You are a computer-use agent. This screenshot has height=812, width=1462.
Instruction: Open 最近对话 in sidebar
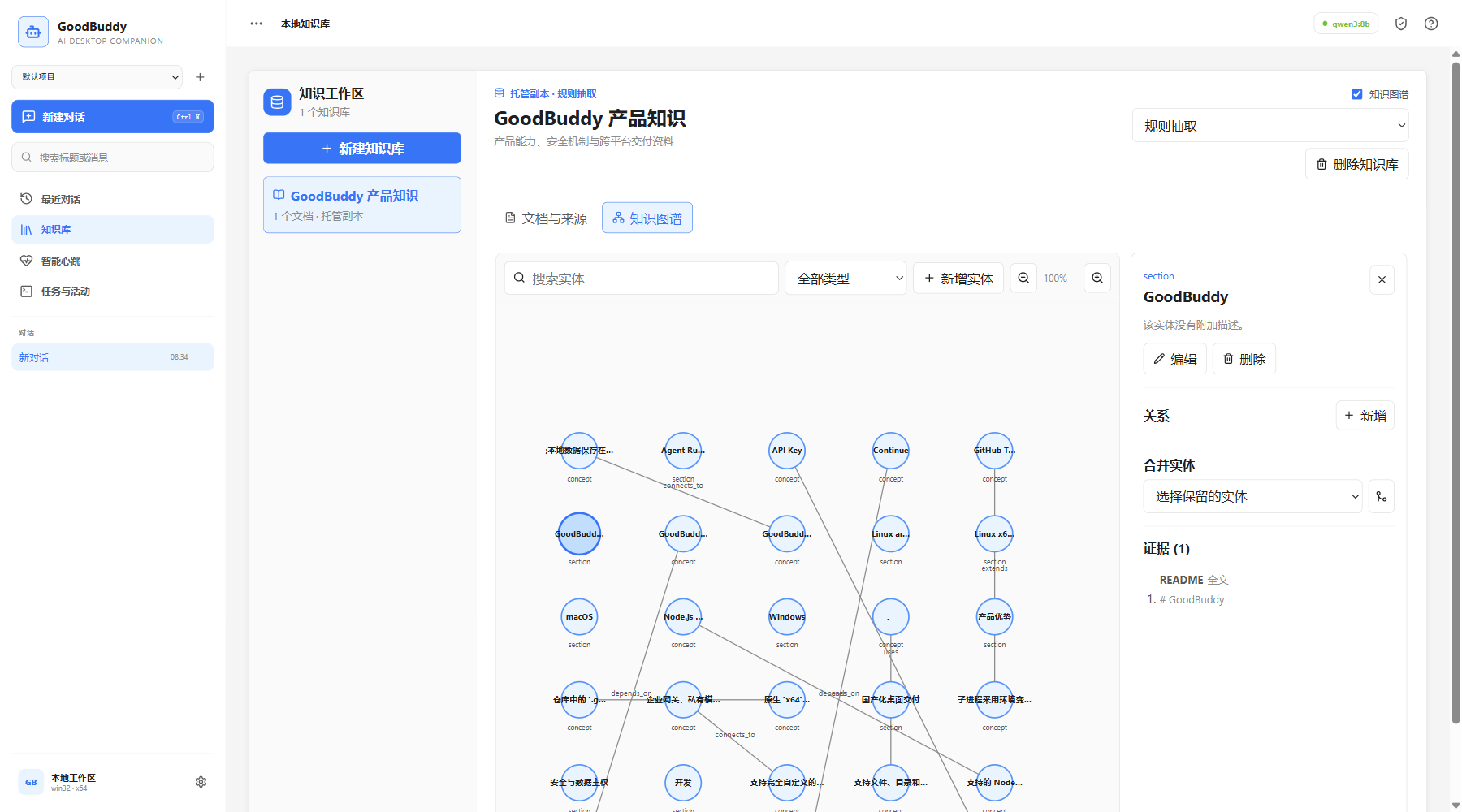(113, 199)
